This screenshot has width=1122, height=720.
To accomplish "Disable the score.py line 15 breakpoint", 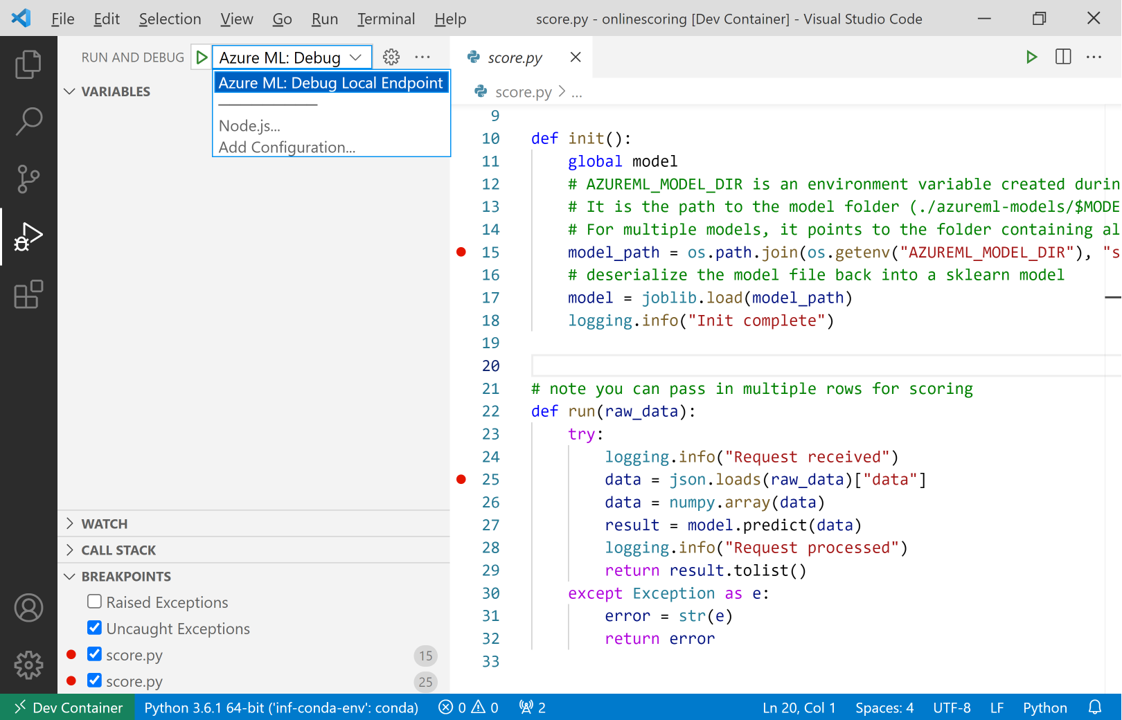I will coord(95,655).
